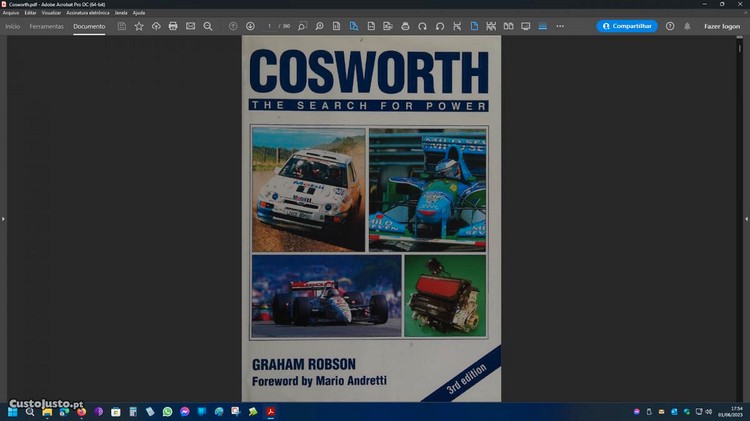
Task: Show more tools via ellipsis button
Action: click(559, 26)
